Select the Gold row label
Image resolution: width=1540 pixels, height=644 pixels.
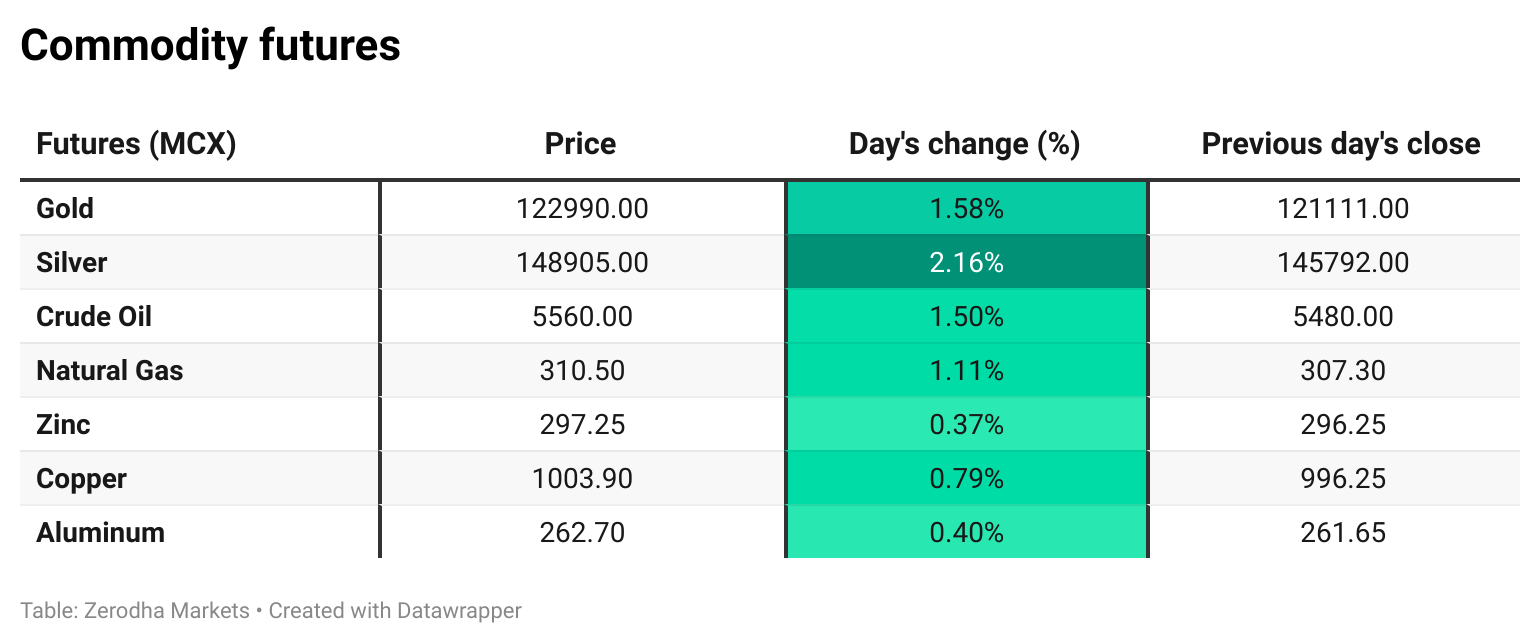coord(65,209)
